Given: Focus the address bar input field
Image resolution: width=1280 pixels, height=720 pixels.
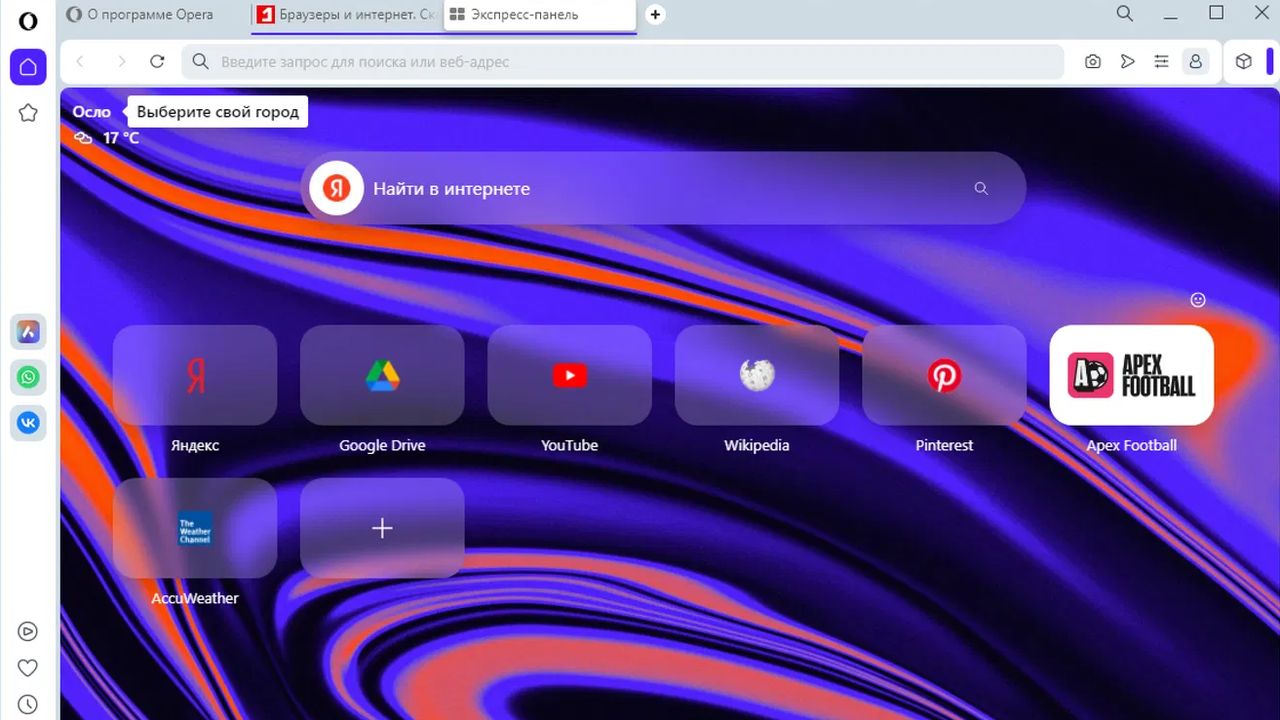Looking at the screenshot, I should coord(622,62).
